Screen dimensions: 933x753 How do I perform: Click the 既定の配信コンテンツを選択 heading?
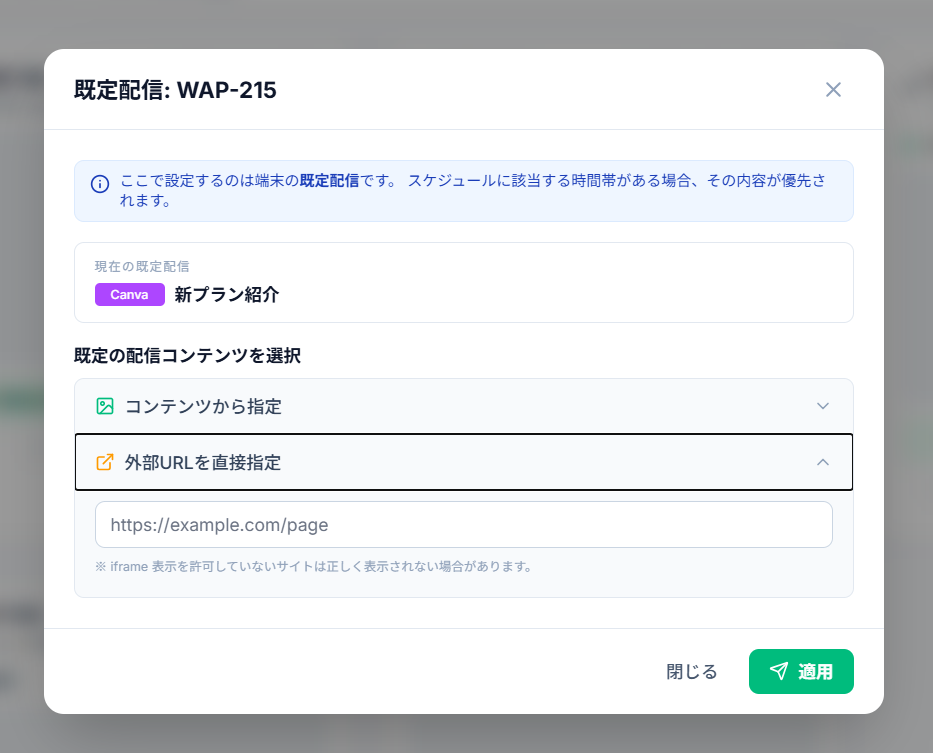point(187,355)
